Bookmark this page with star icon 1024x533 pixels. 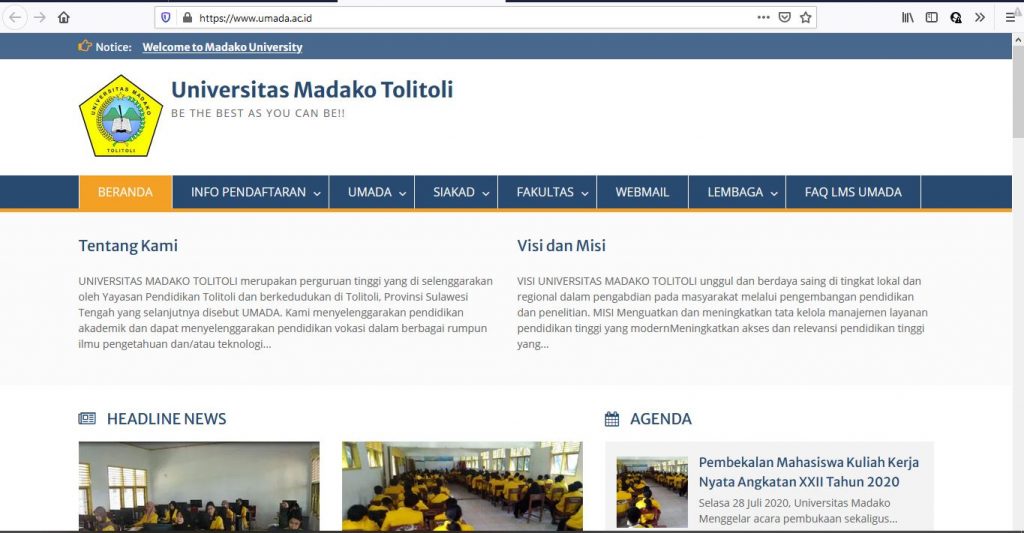click(x=806, y=18)
